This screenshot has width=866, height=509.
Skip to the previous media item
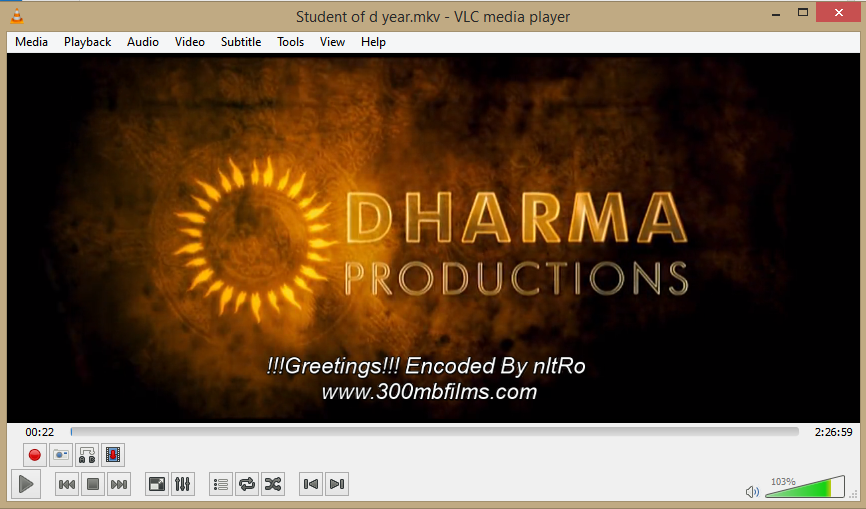(67, 484)
